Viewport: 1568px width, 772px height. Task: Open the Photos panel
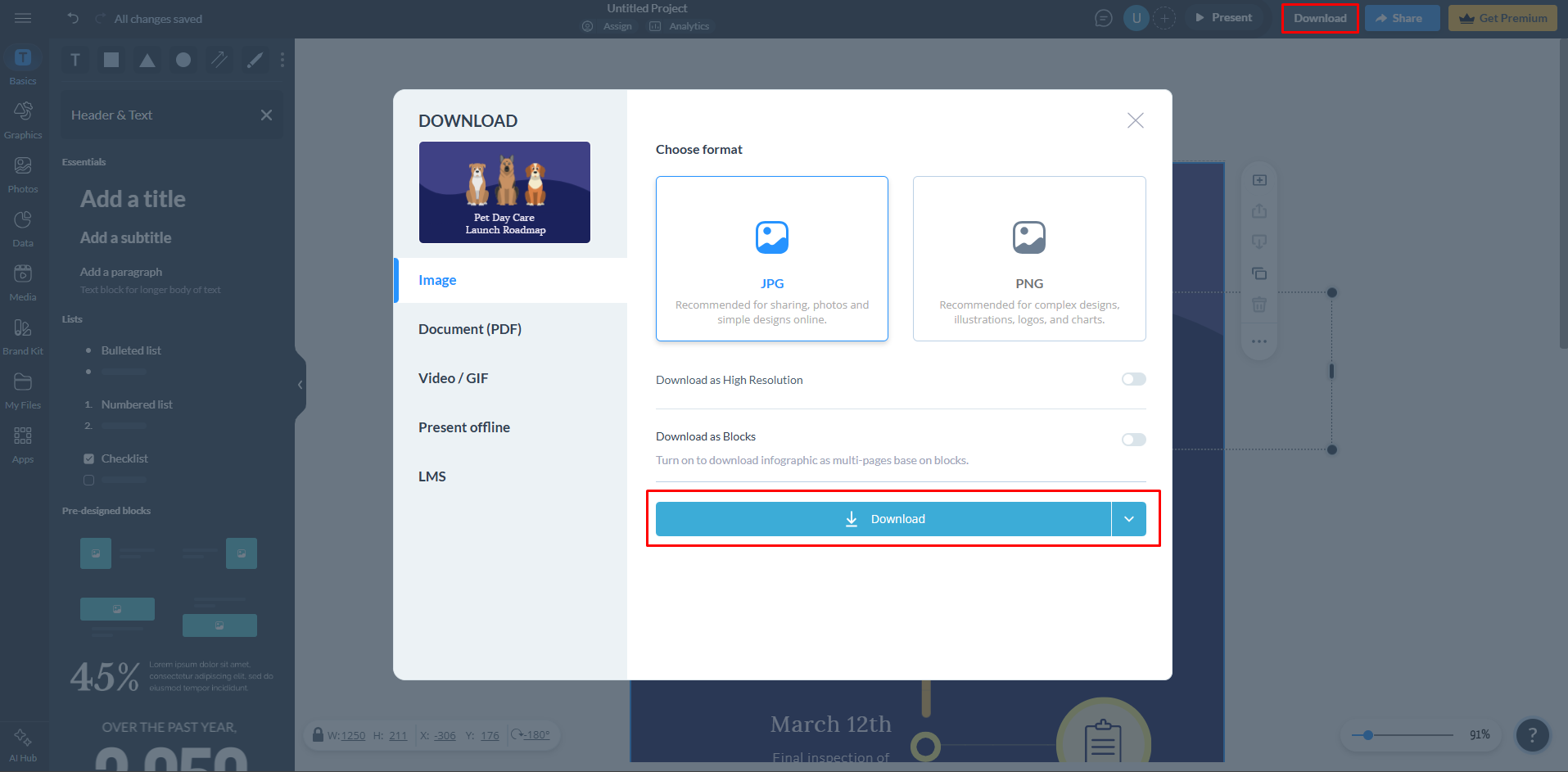(23, 173)
